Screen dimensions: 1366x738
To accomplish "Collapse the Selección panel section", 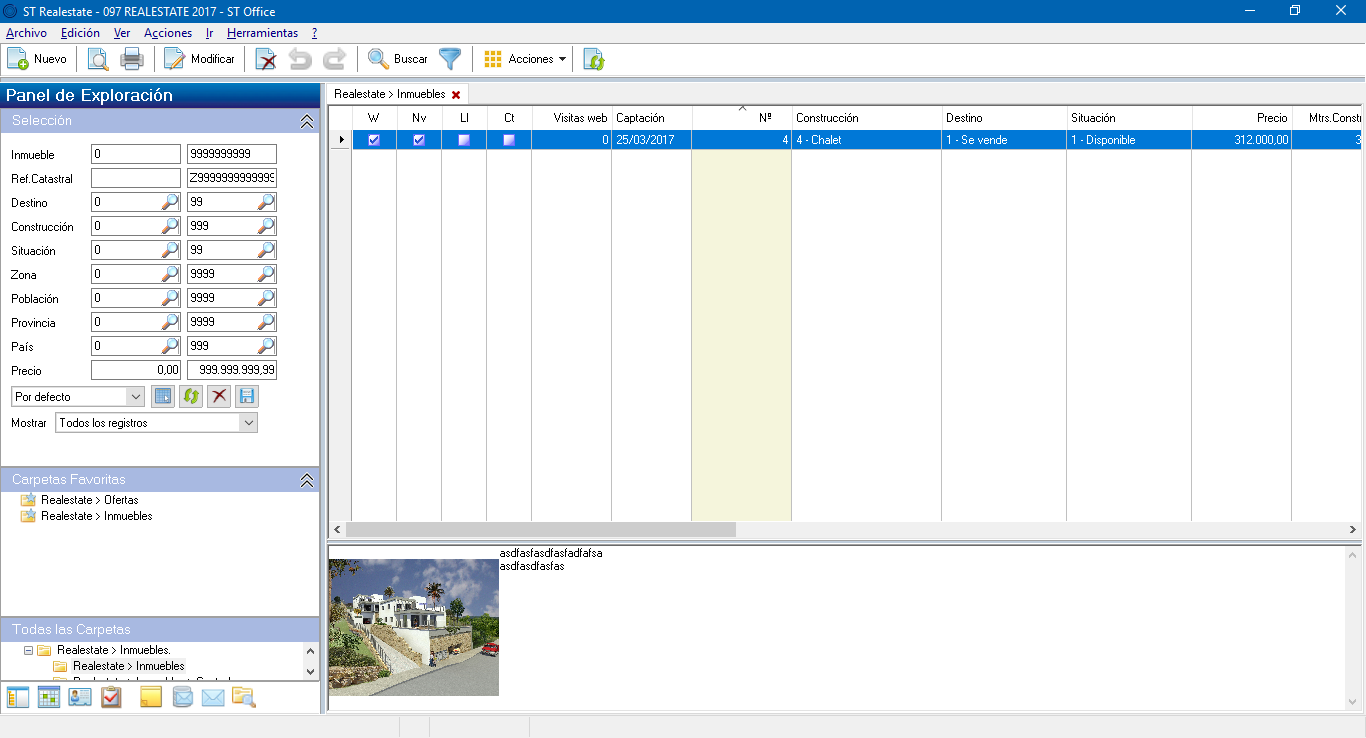I will coord(307,120).
